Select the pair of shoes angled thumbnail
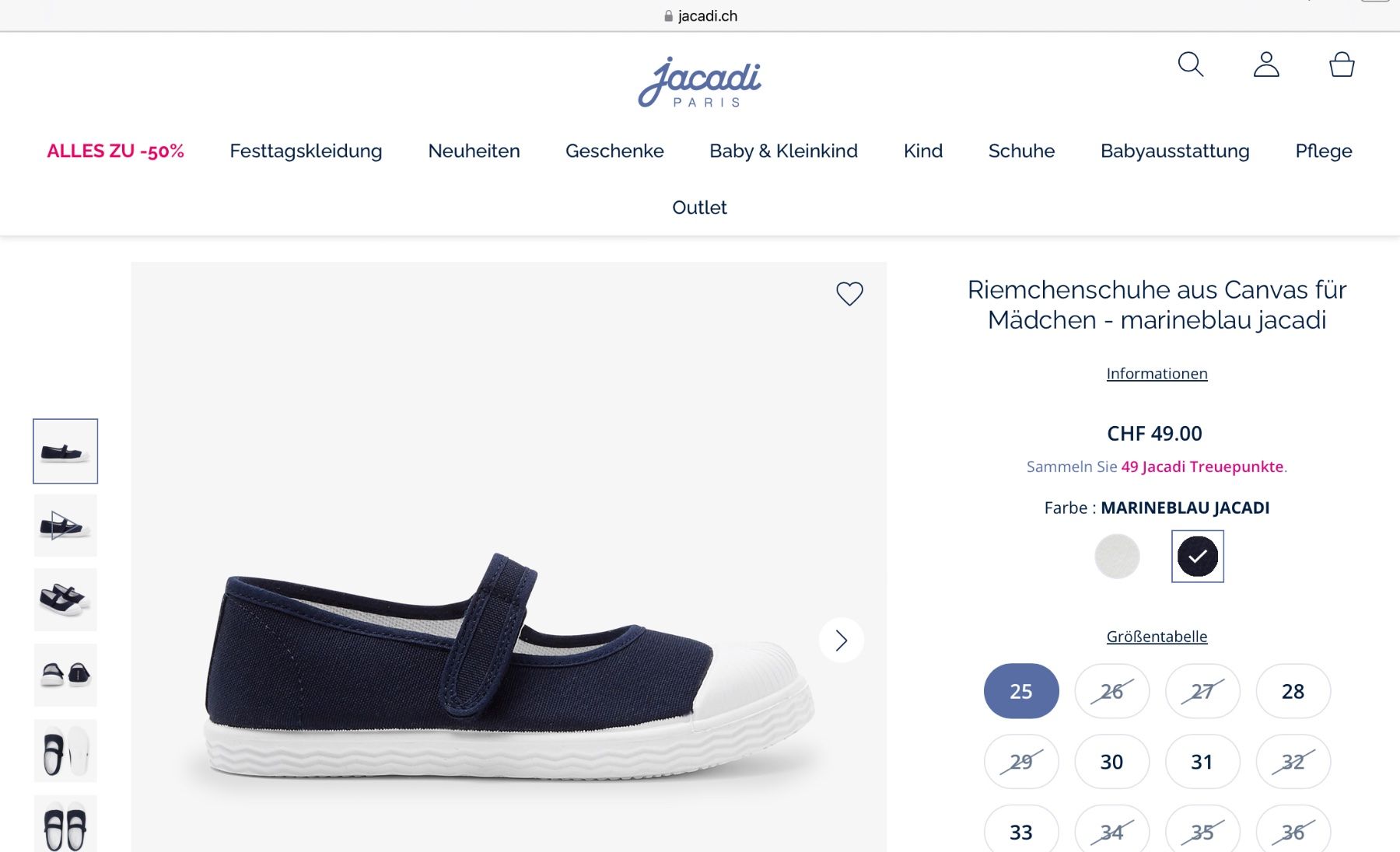1400x852 pixels. point(65,599)
